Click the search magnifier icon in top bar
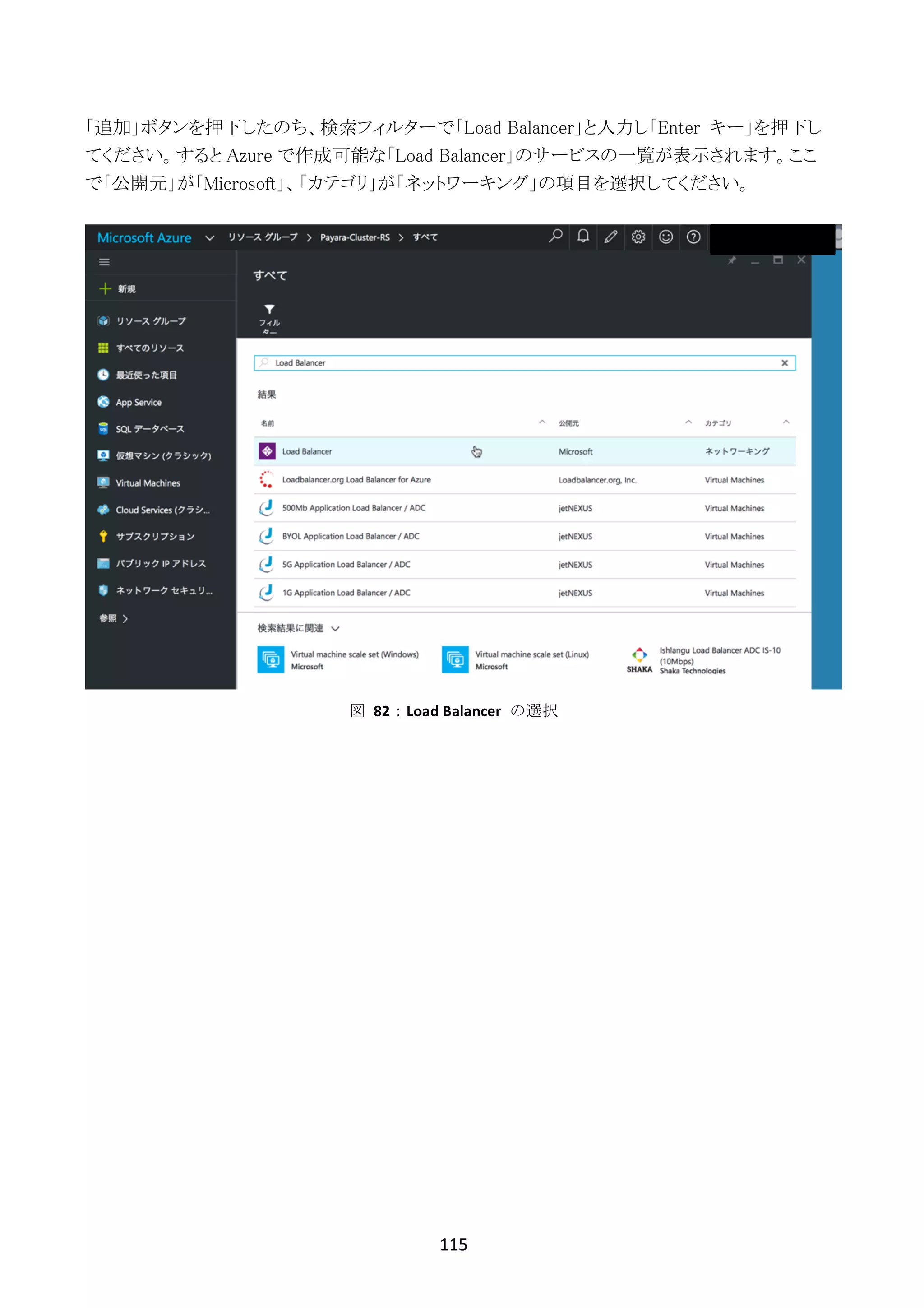The width and height of the screenshot is (924, 1308). (x=555, y=237)
